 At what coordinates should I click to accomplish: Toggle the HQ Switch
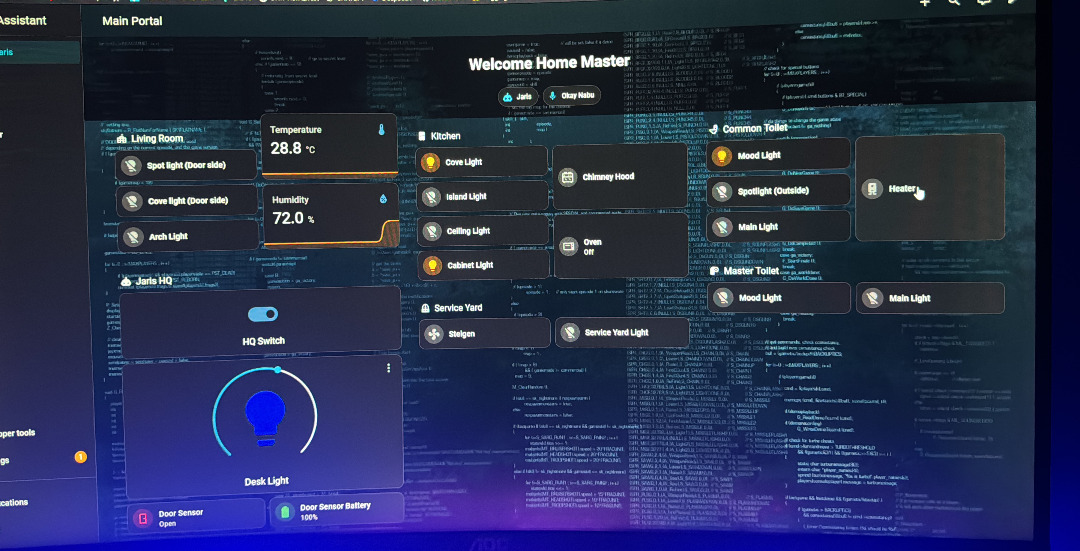tap(262, 314)
